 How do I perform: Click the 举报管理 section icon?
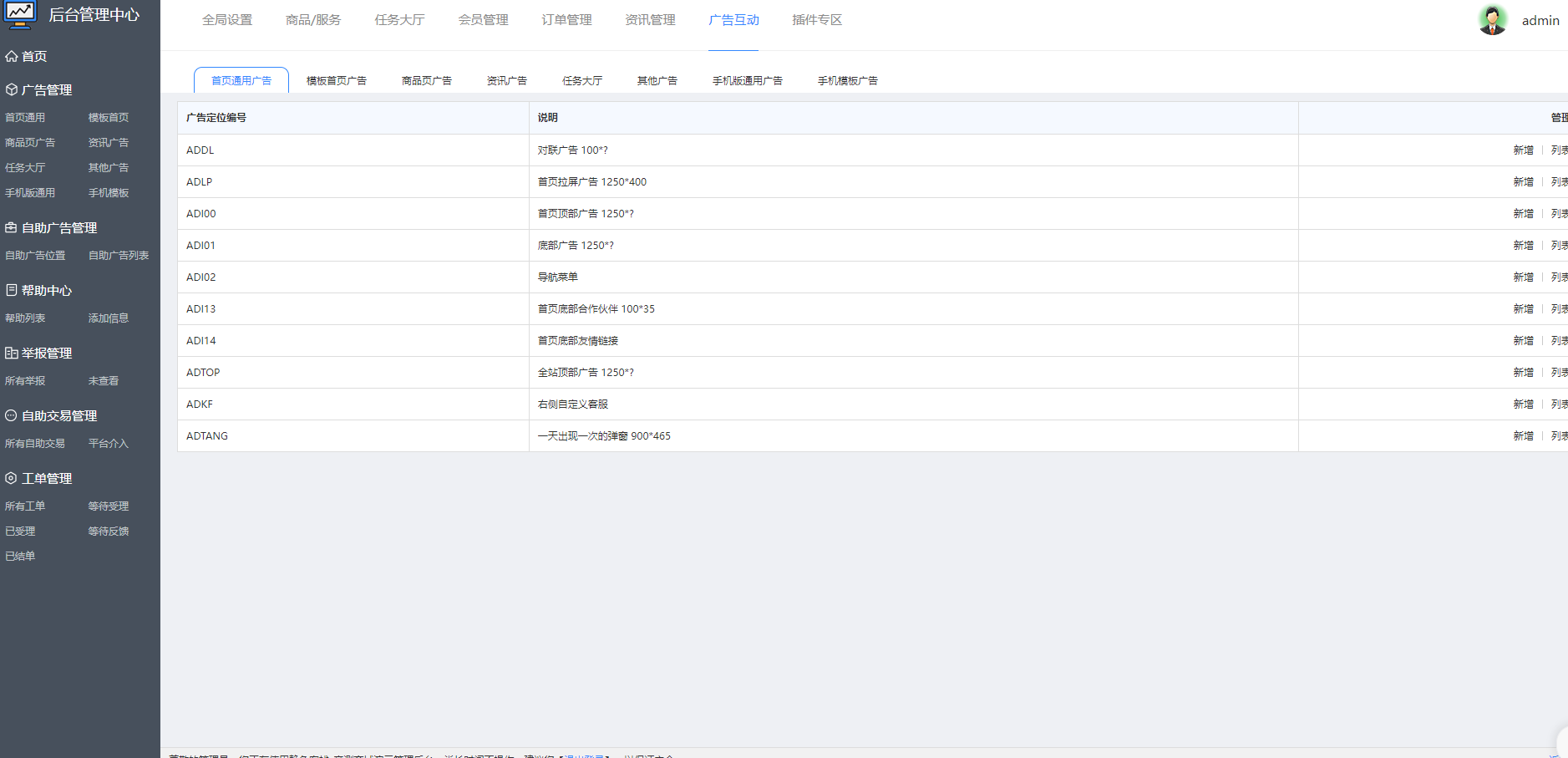11,353
